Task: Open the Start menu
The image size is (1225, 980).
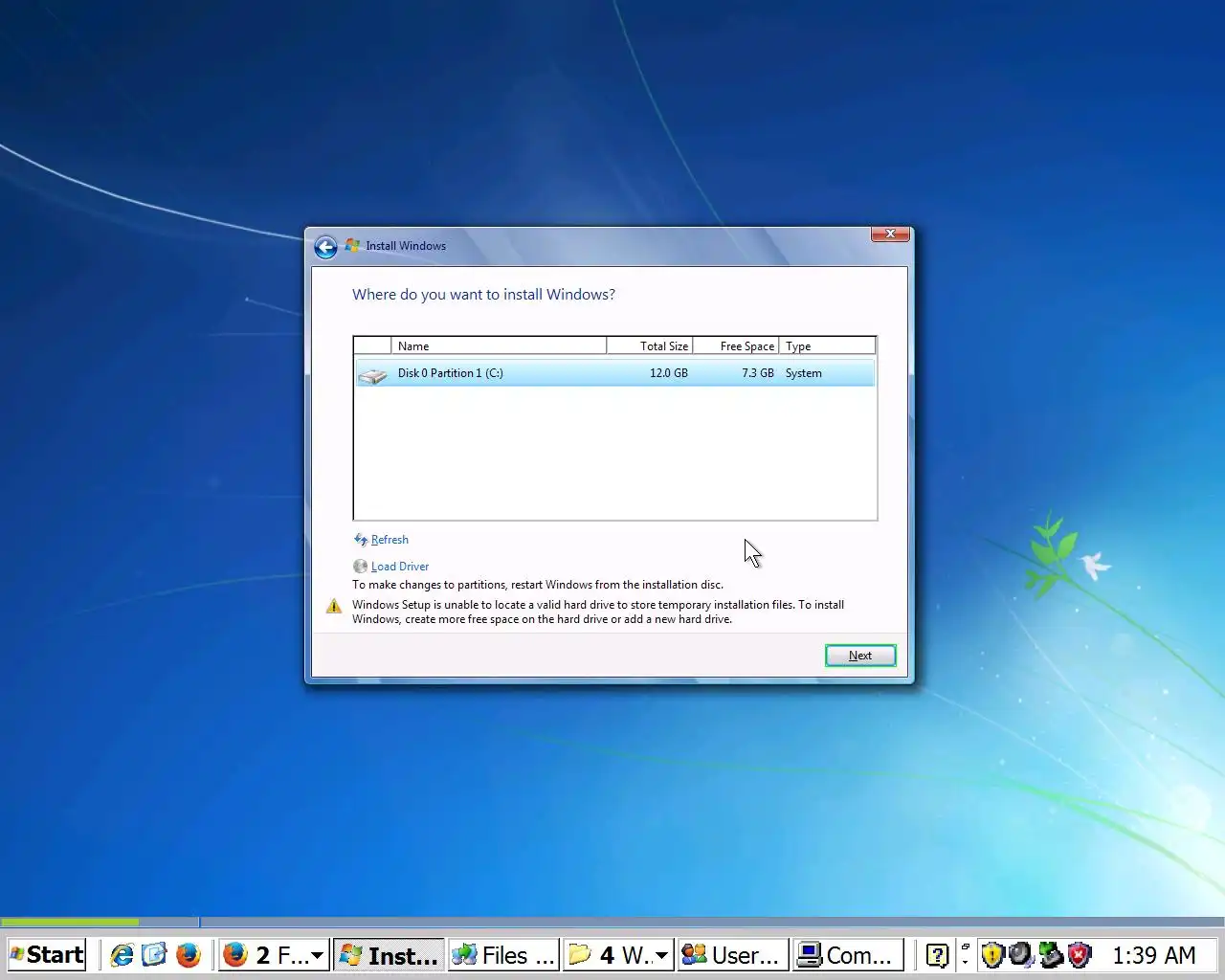Action: pyautogui.click(x=47, y=954)
